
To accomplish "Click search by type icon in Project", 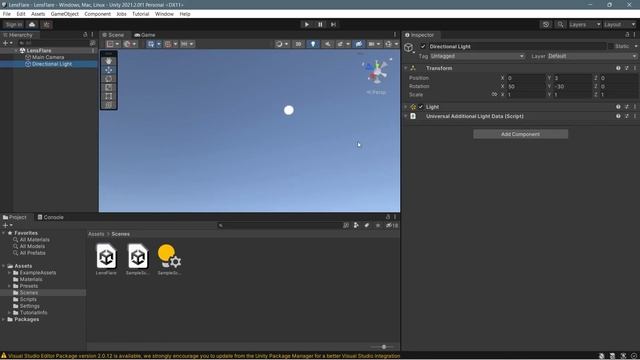I will (356, 225).
